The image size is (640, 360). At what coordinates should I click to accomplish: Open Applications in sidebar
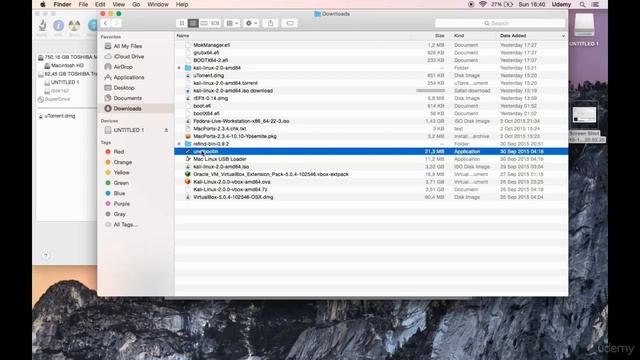[129, 77]
